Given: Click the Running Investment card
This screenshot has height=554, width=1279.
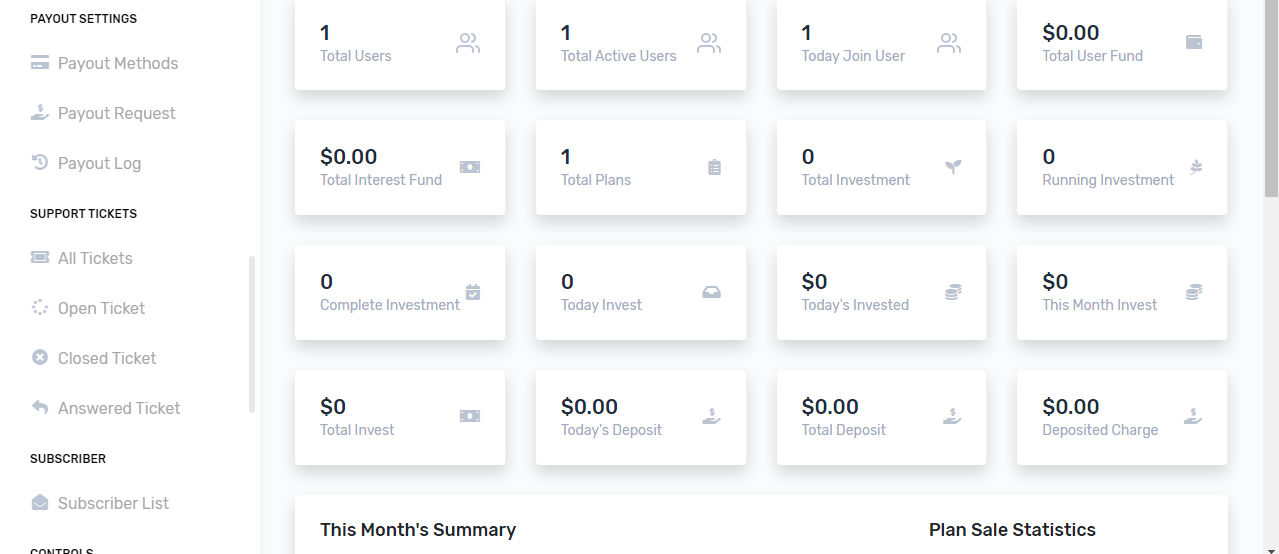Looking at the screenshot, I should click(x=1122, y=167).
